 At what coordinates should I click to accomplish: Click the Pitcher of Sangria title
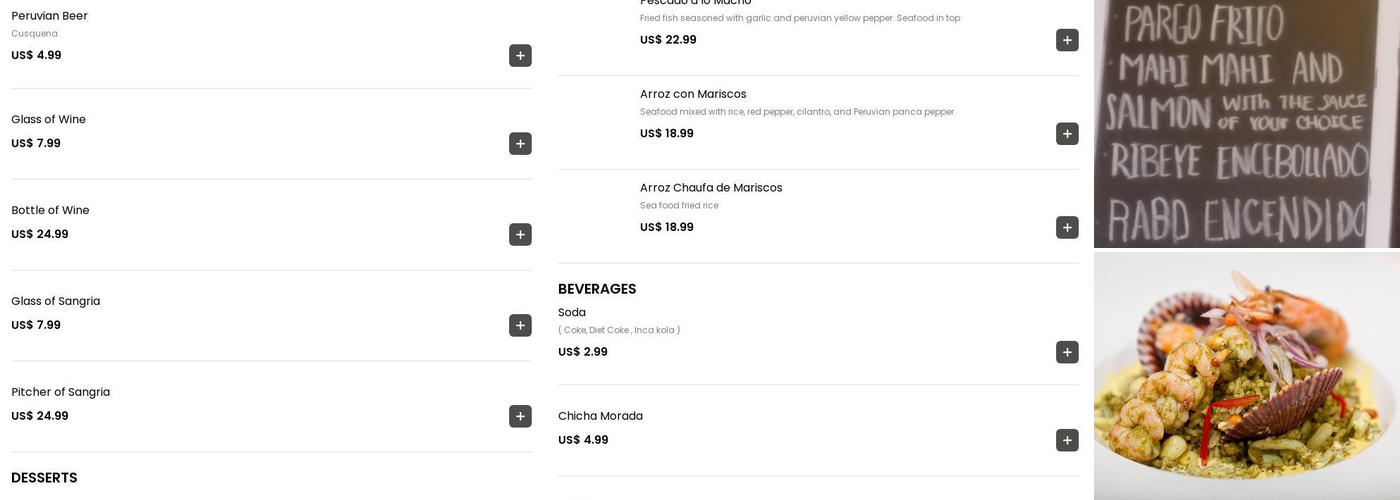click(x=60, y=392)
